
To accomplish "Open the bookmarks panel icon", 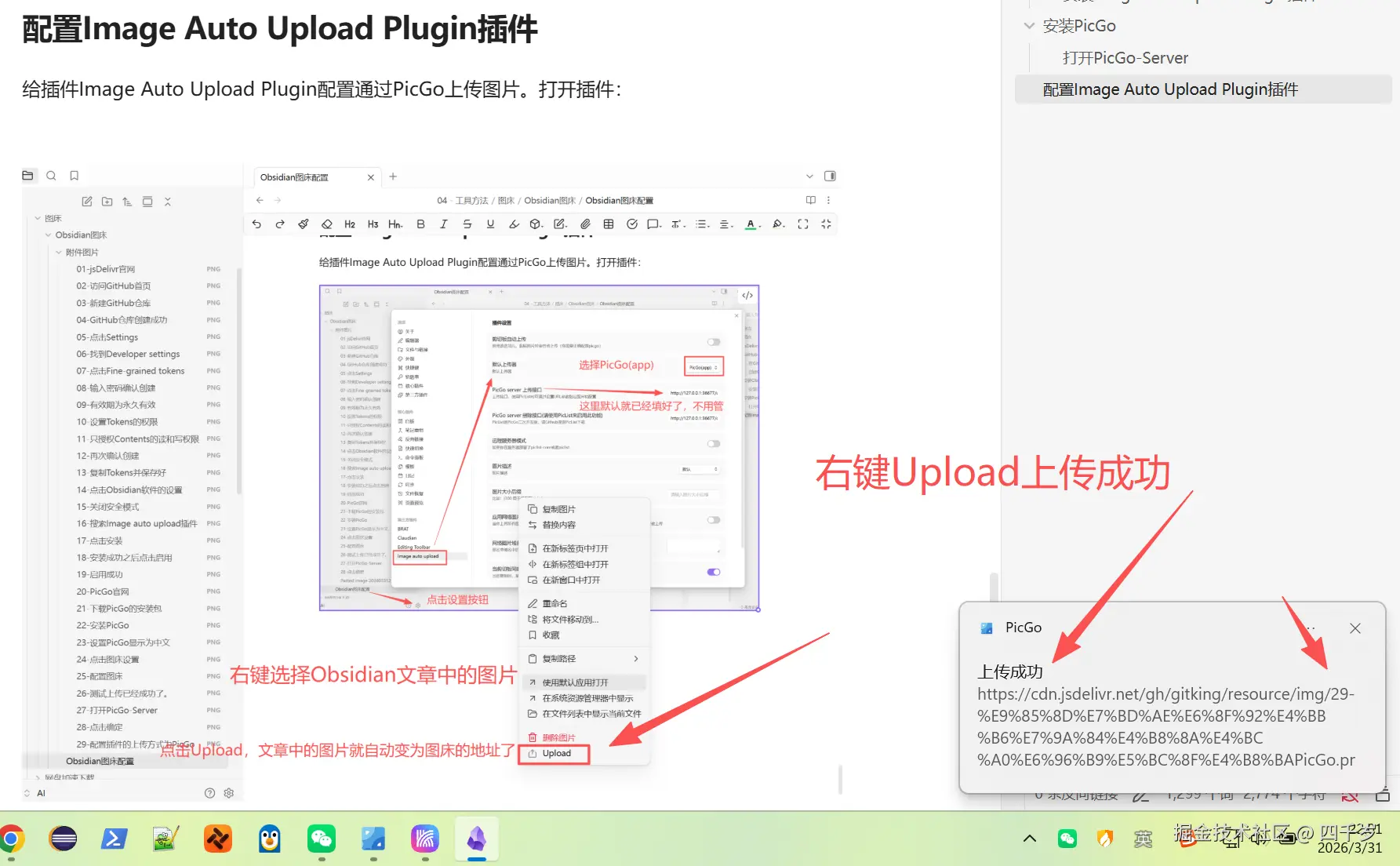I will 75,176.
